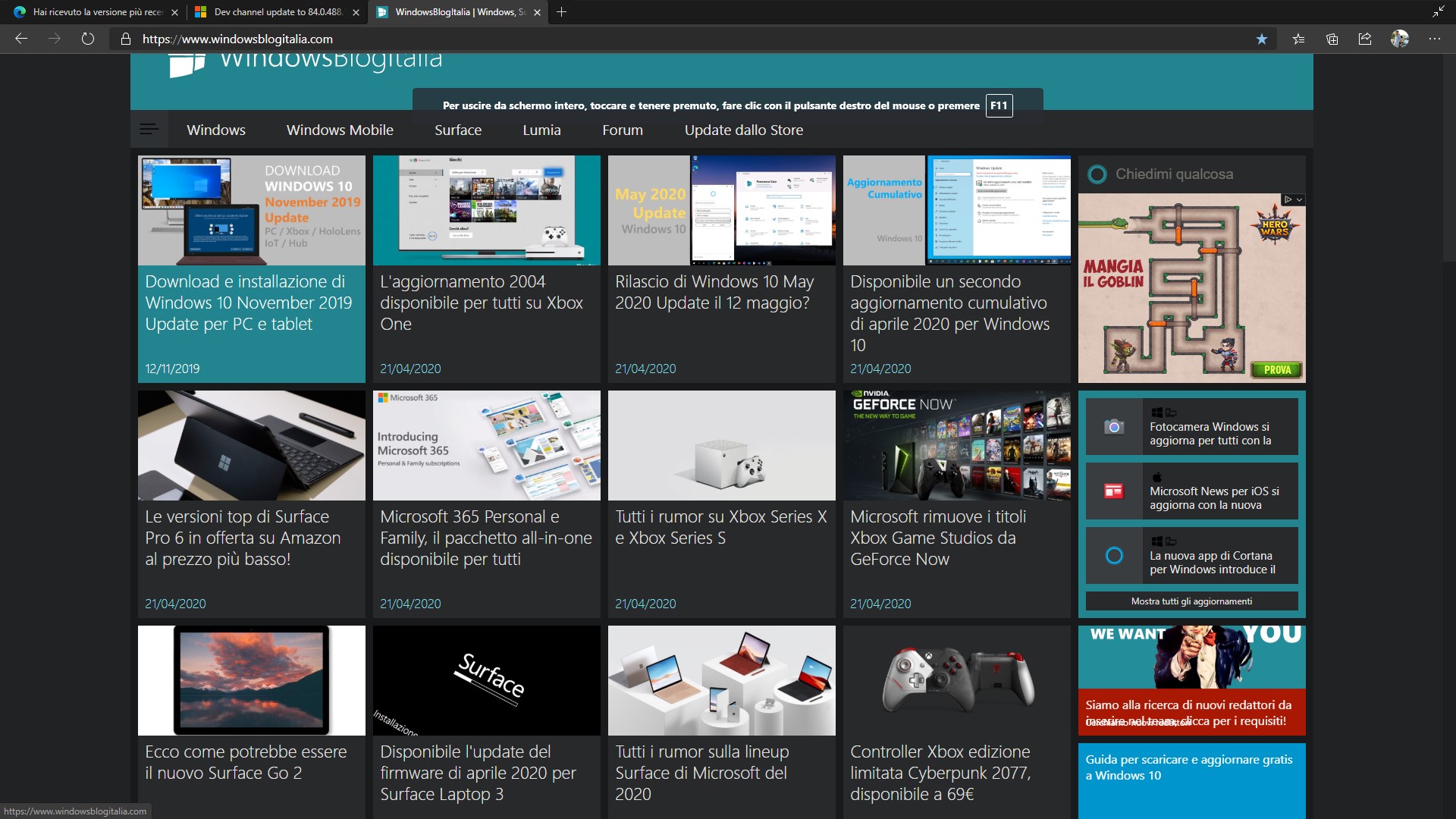Open Update dallo Store menu item
Image resolution: width=1456 pixels, height=819 pixels.
744,130
